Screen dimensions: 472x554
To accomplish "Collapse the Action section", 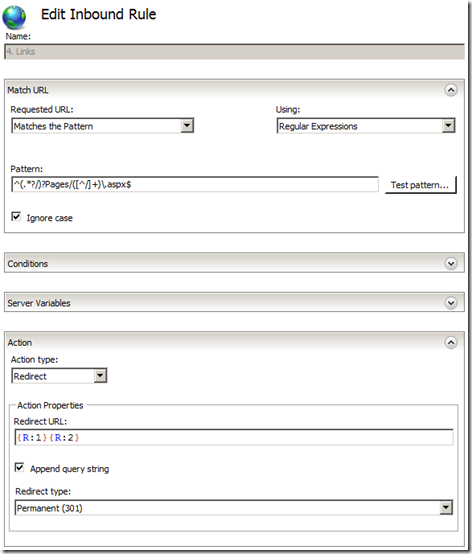I will click(x=451, y=342).
